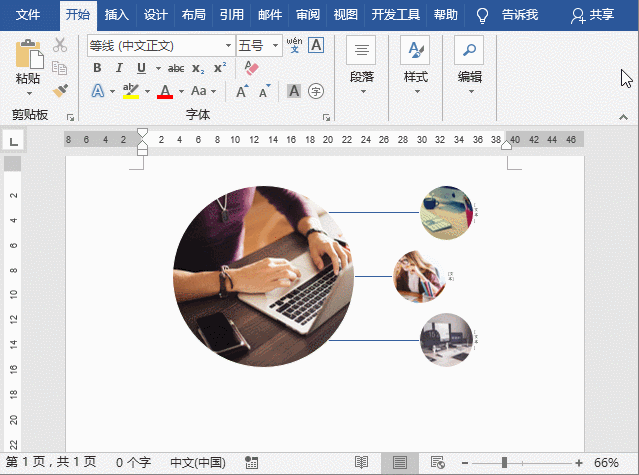Apply strikethrough with the abc icon
639x475 pixels.
(176, 68)
